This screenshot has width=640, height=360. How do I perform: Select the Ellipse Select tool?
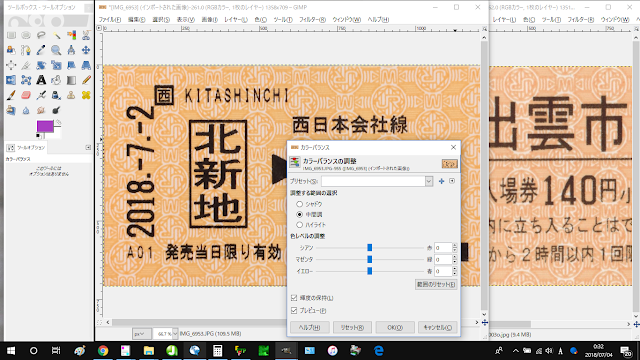tap(26, 36)
